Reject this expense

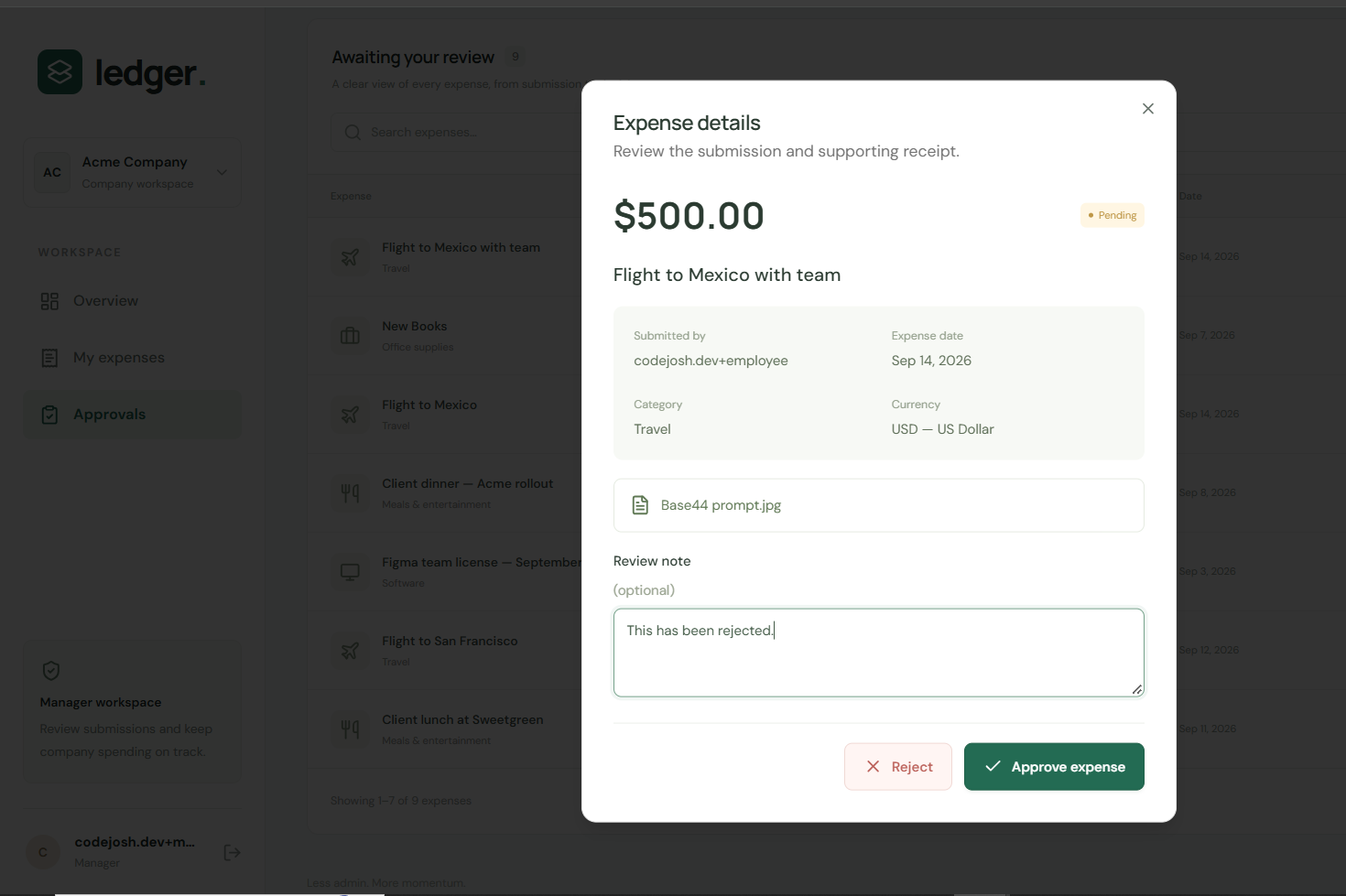[898, 767]
